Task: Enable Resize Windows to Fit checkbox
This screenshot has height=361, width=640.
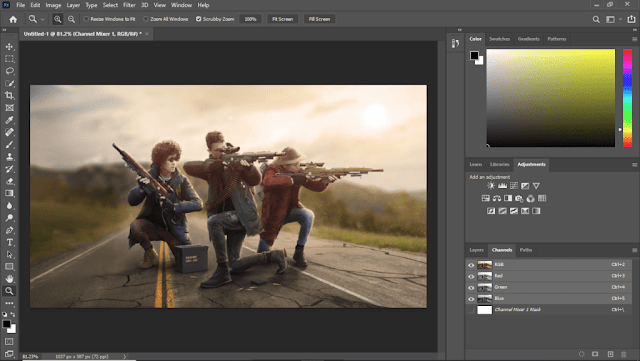Action: pos(86,19)
